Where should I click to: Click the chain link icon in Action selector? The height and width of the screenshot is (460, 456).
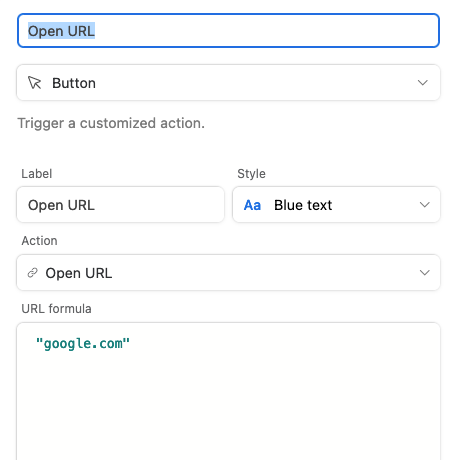(33, 273)
